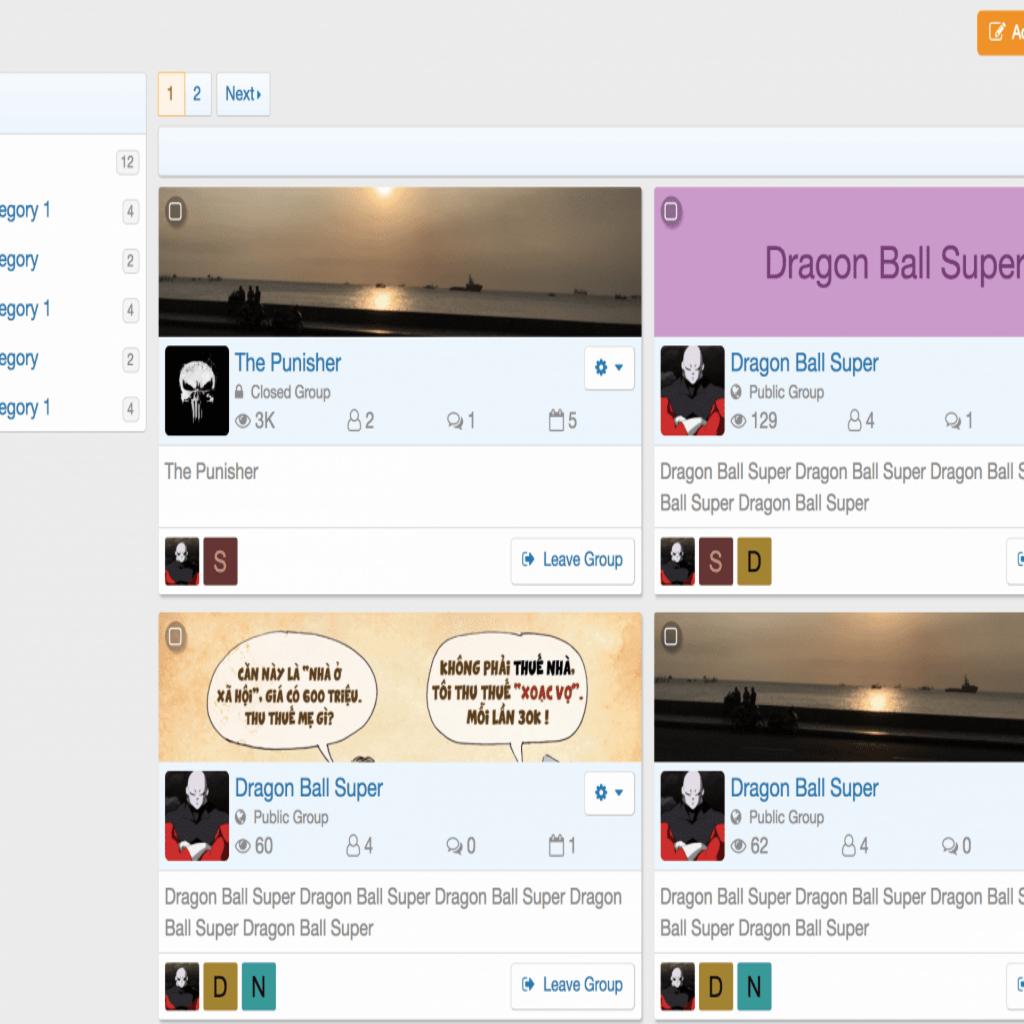Image resolution: width=1024 pixels, height=1024 pixels.
Task: Click The Punisher skull avatar
Action: pyautogui.click(x=197, y=391)
